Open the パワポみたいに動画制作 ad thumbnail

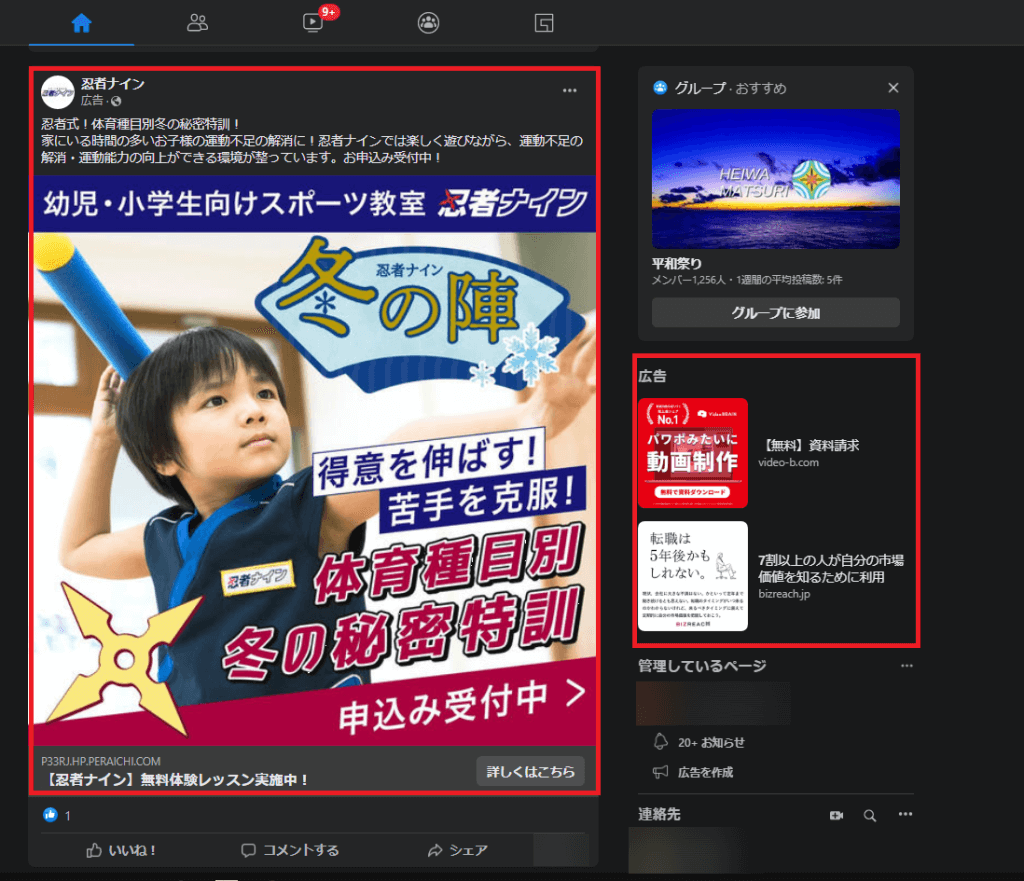tap(693, 453)
